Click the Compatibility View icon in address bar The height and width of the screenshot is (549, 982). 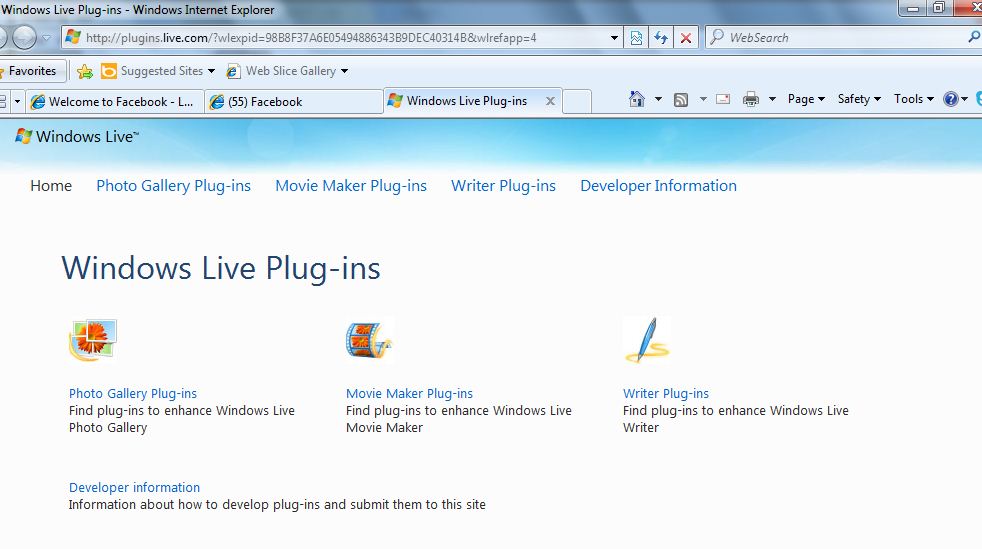click(636, 38)
